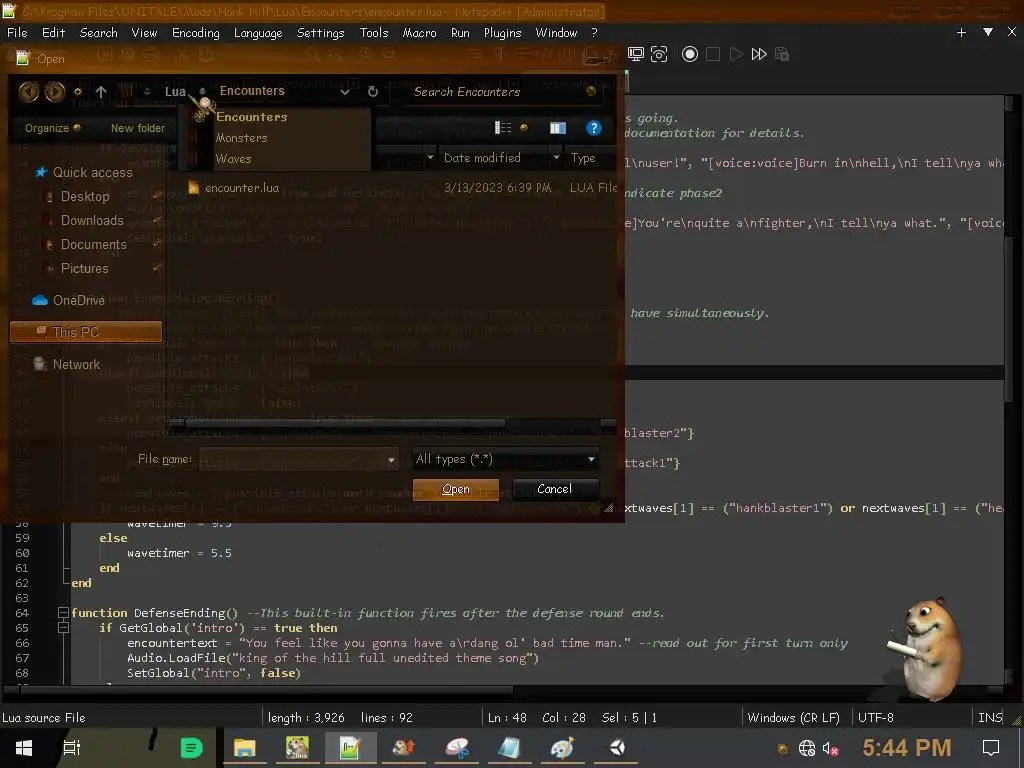Open the Paint palette app in taskbar
1024x768 pixels.
(562, 748)
